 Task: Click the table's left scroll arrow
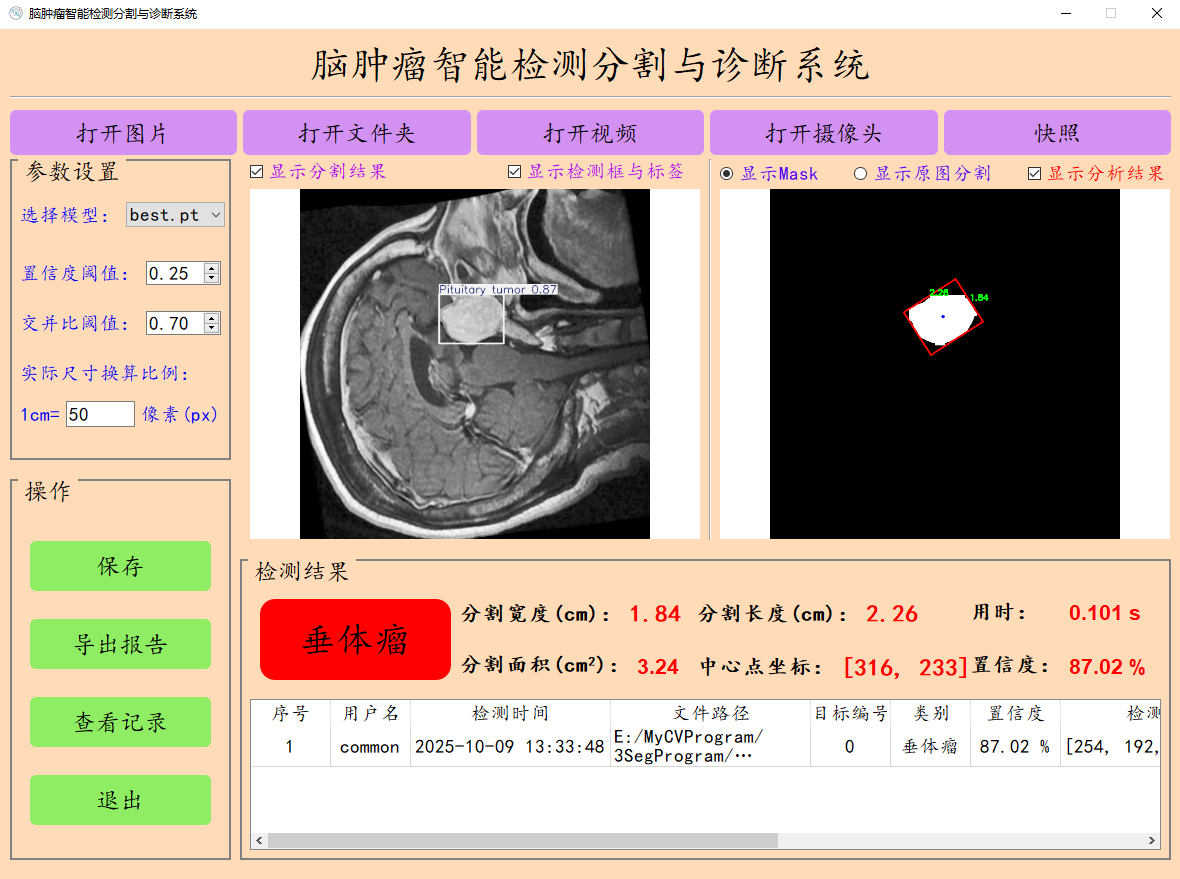point(260,840)
